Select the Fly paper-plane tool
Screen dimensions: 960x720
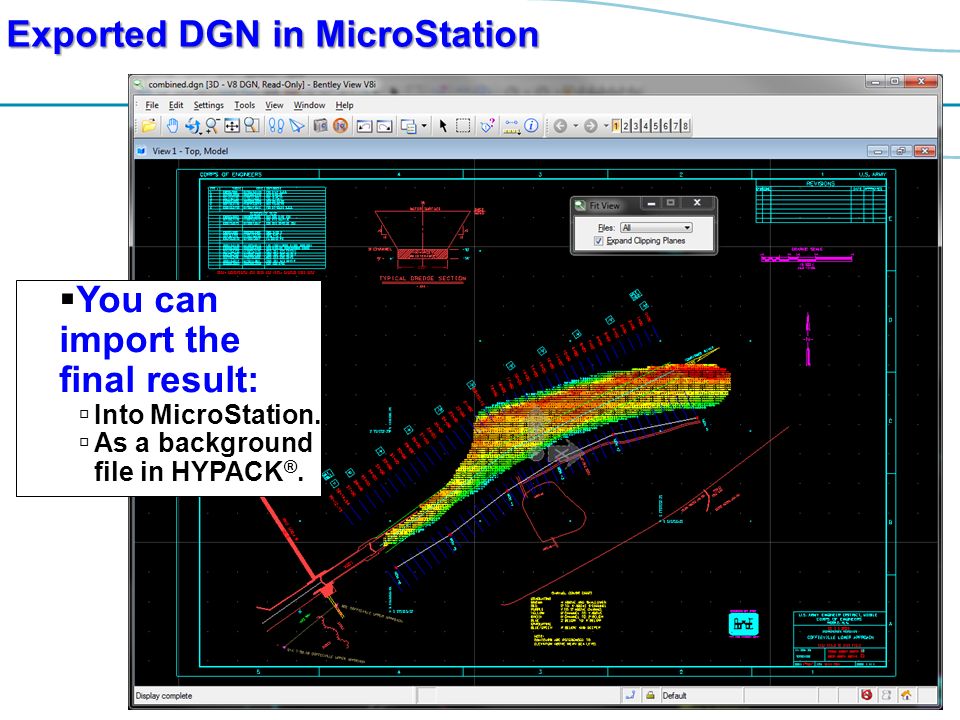(x=296, y=126)
